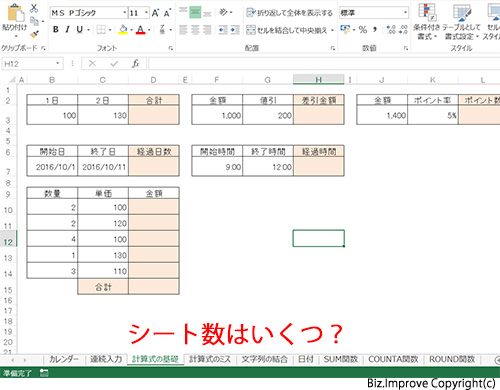Image resolution: width=500 pixels, height=390 pixels.
Task: Click the insert function fx icon
Action: coord(135,63)
